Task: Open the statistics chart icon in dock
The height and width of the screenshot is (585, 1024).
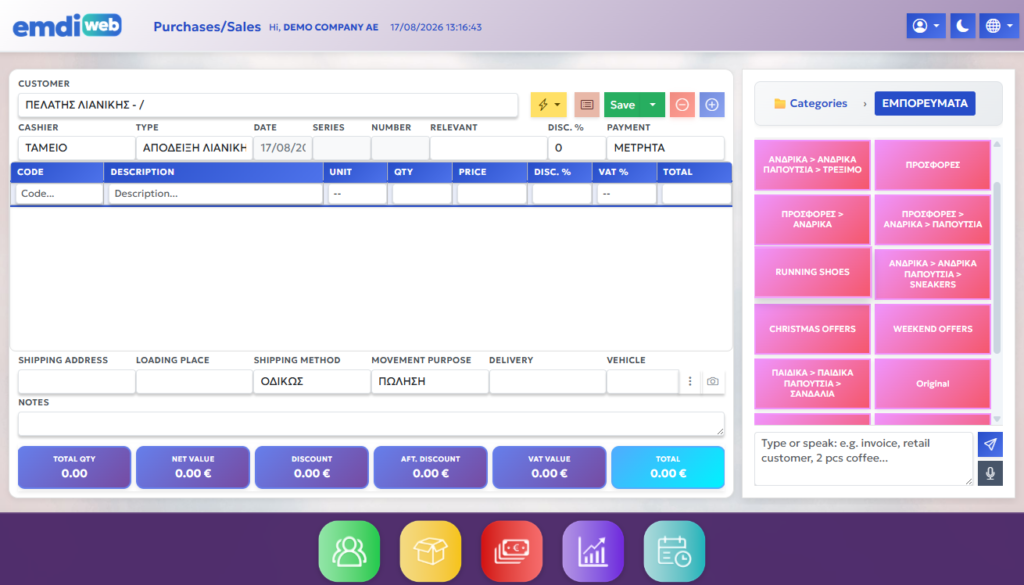Action: 593,551
